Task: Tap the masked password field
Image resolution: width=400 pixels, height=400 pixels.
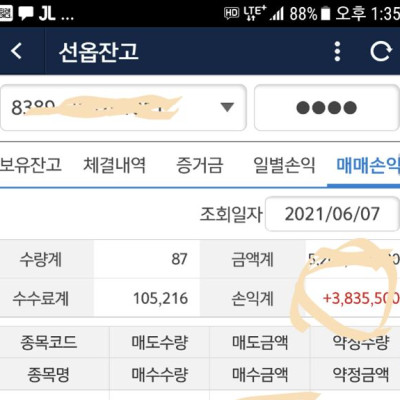Action: point(327,107)
